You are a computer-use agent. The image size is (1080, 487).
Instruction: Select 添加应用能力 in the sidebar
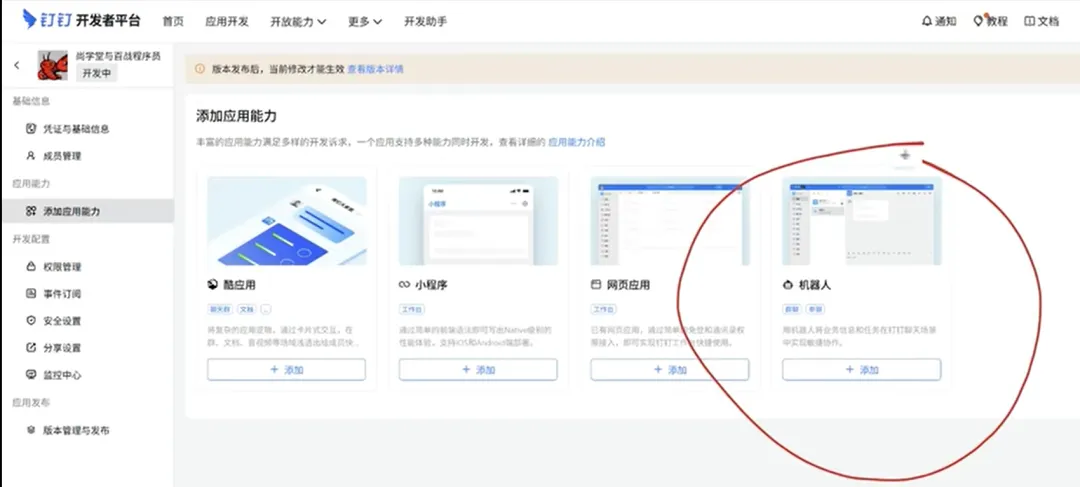tap(87, 211)
